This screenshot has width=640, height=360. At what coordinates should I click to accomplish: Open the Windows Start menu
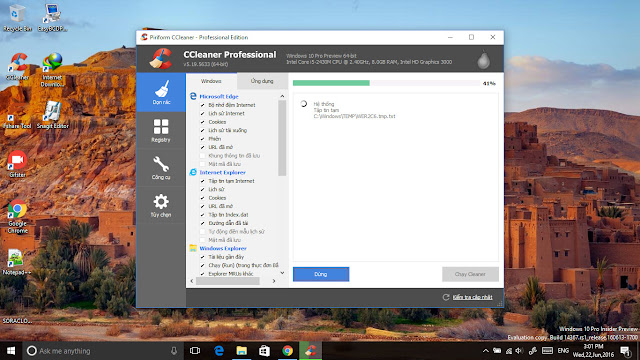point(11,351)
